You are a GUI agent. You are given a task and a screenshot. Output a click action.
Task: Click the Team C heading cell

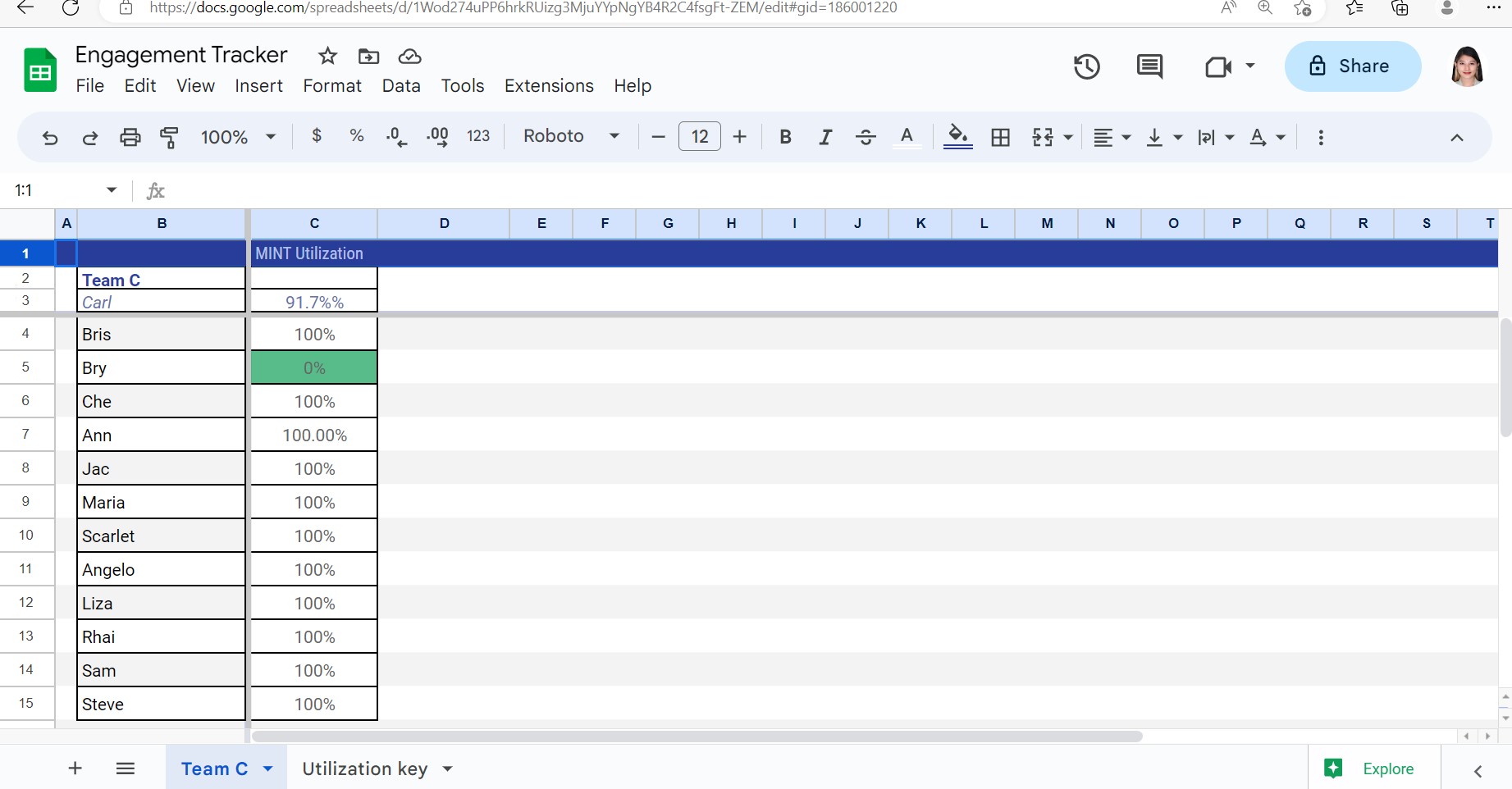tap(161, 279)
